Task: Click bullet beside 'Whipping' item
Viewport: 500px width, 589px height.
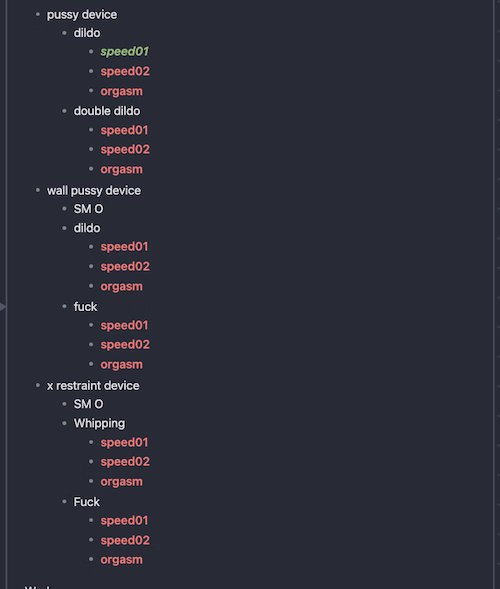Action: [x=64, y=423]
